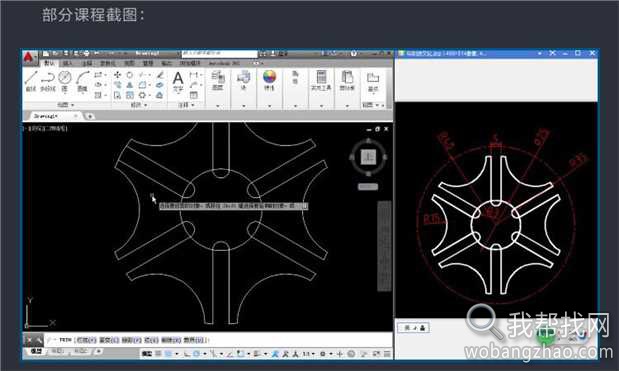Open the large Text (A) tool

178,81
